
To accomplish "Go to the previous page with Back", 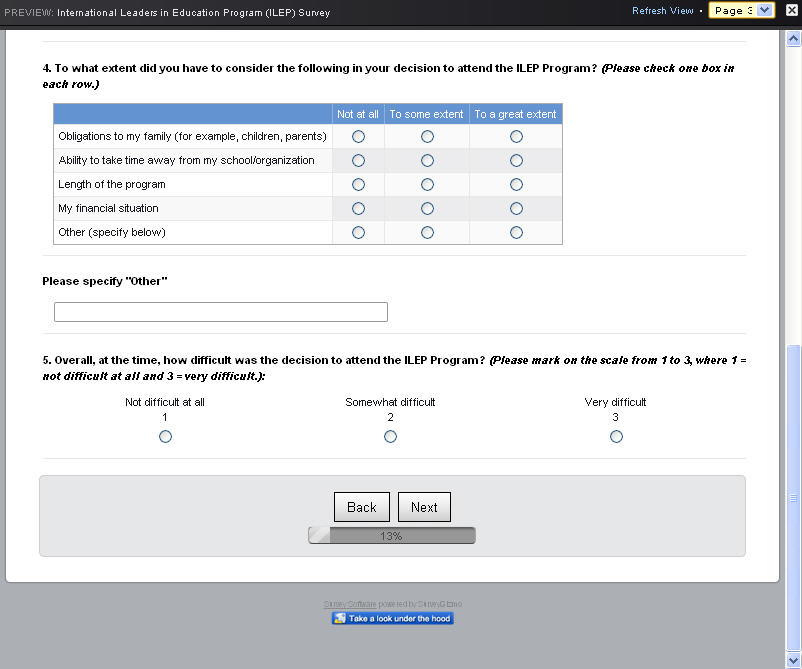I will (x=362, y=507).
